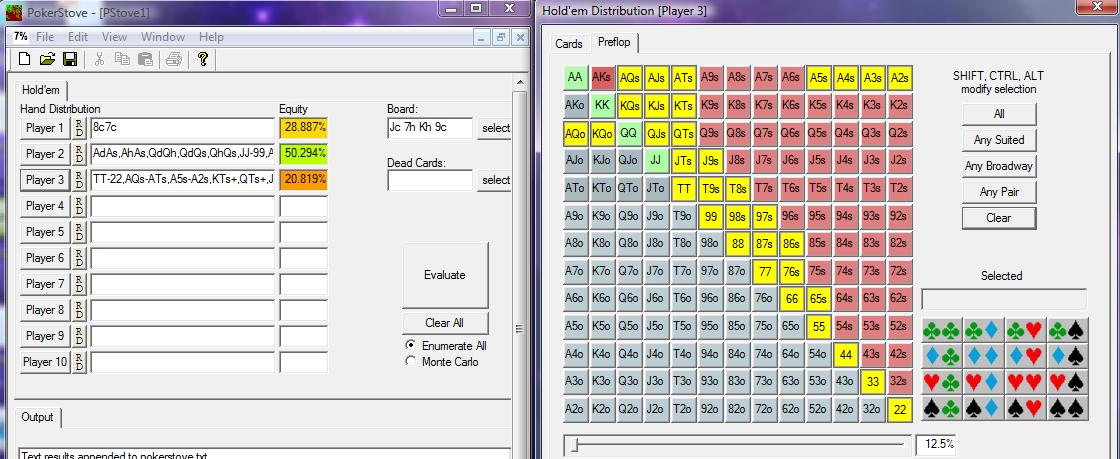
Task: Click the Save floppy disk toolbar icon
Action: point(70,59)
